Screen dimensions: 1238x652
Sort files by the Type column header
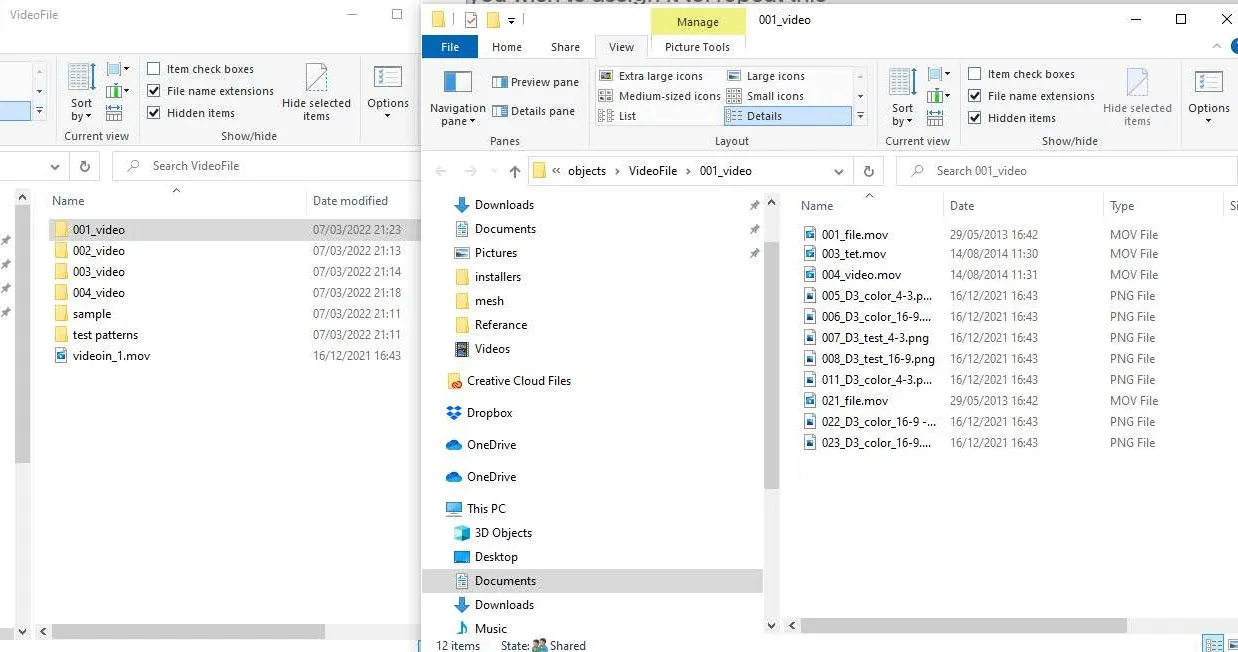1122,206
